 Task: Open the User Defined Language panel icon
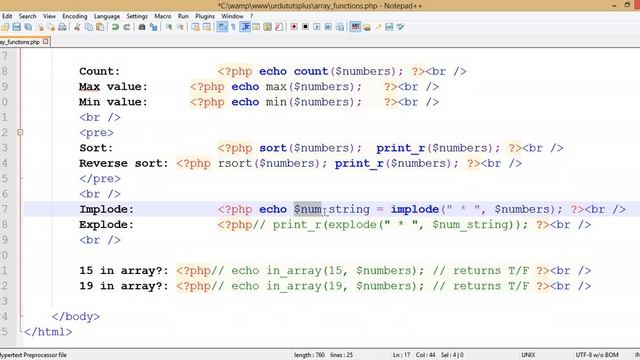click(256, 27)
